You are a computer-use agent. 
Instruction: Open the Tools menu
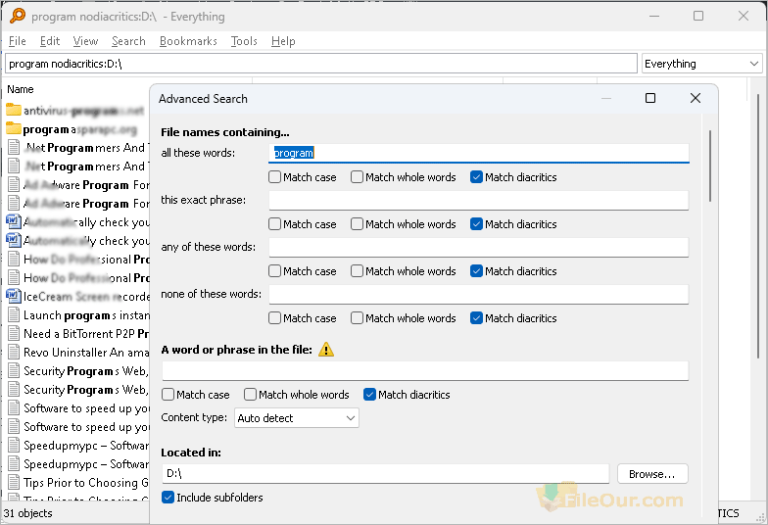click(244, 41)
